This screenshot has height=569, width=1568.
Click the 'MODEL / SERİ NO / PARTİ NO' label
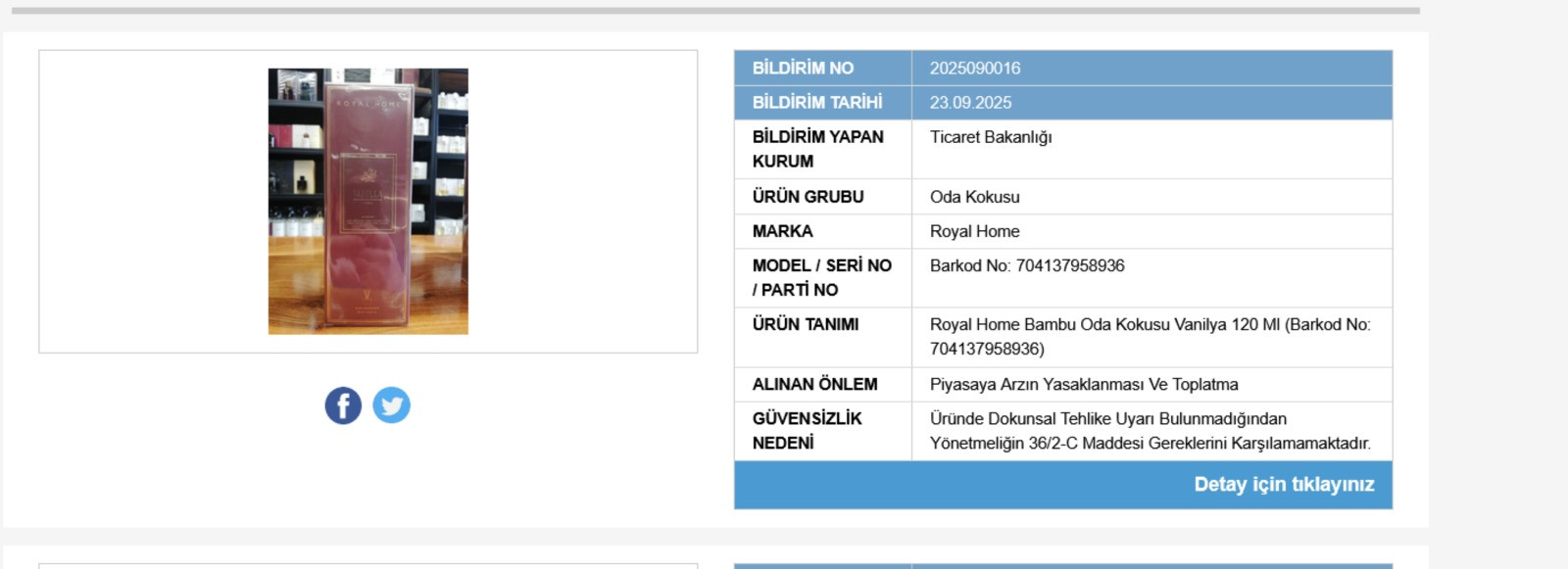click(822, 278)
